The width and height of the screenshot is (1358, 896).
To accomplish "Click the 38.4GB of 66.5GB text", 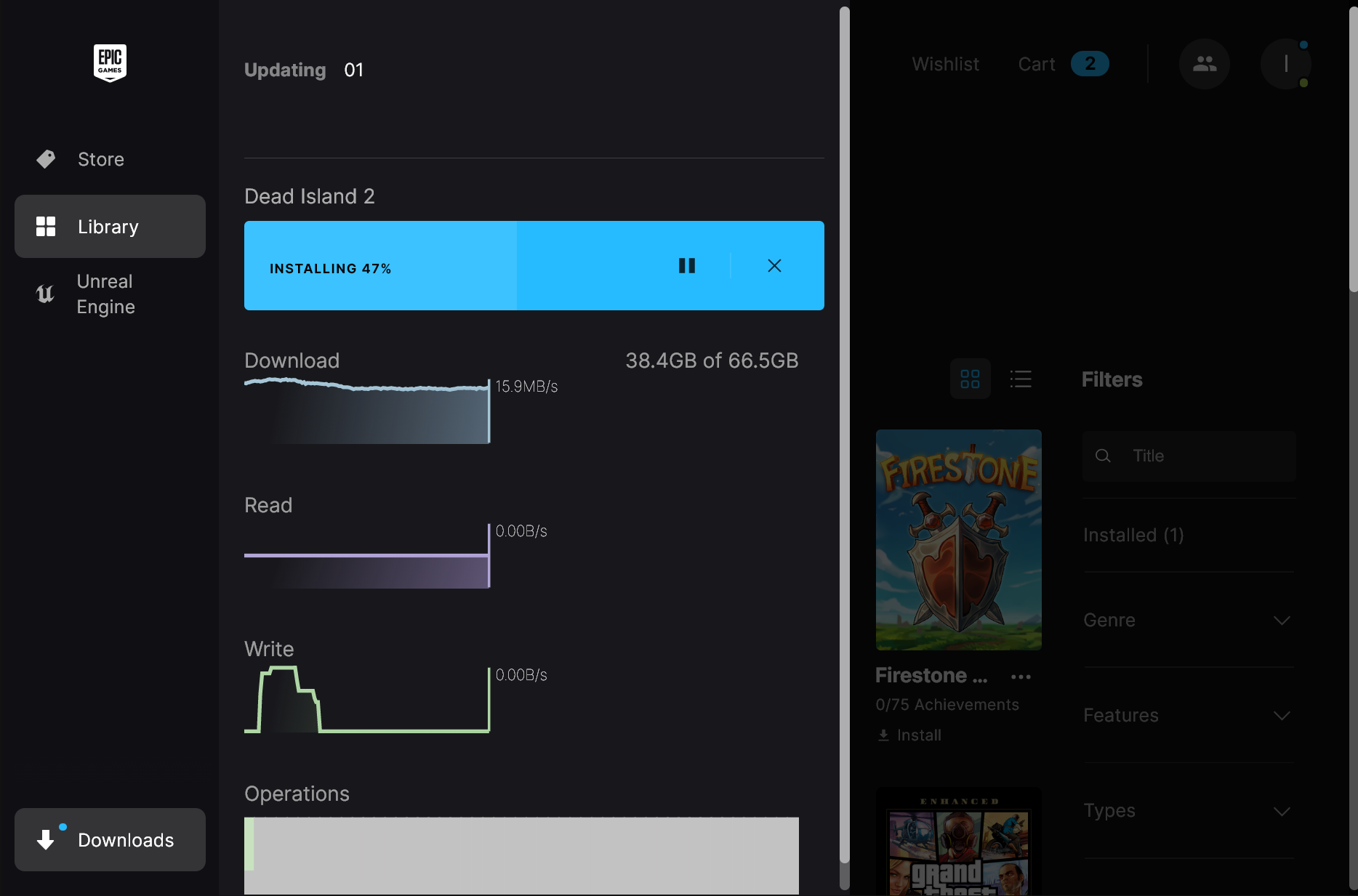I will (x=712, y=361).
